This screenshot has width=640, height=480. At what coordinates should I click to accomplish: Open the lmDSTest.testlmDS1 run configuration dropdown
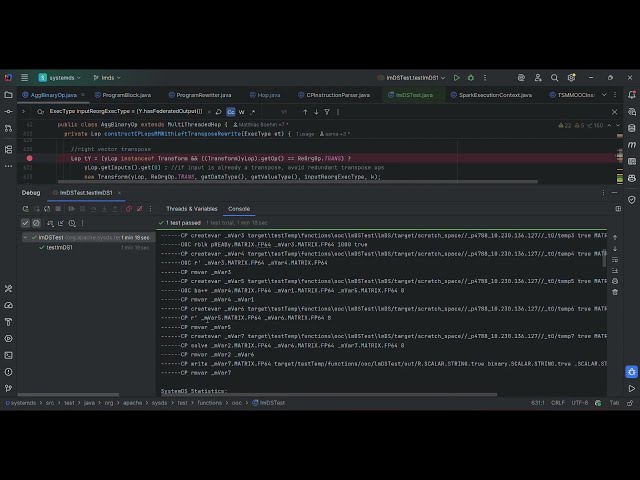pyautogui.click(x=411, y=78)
